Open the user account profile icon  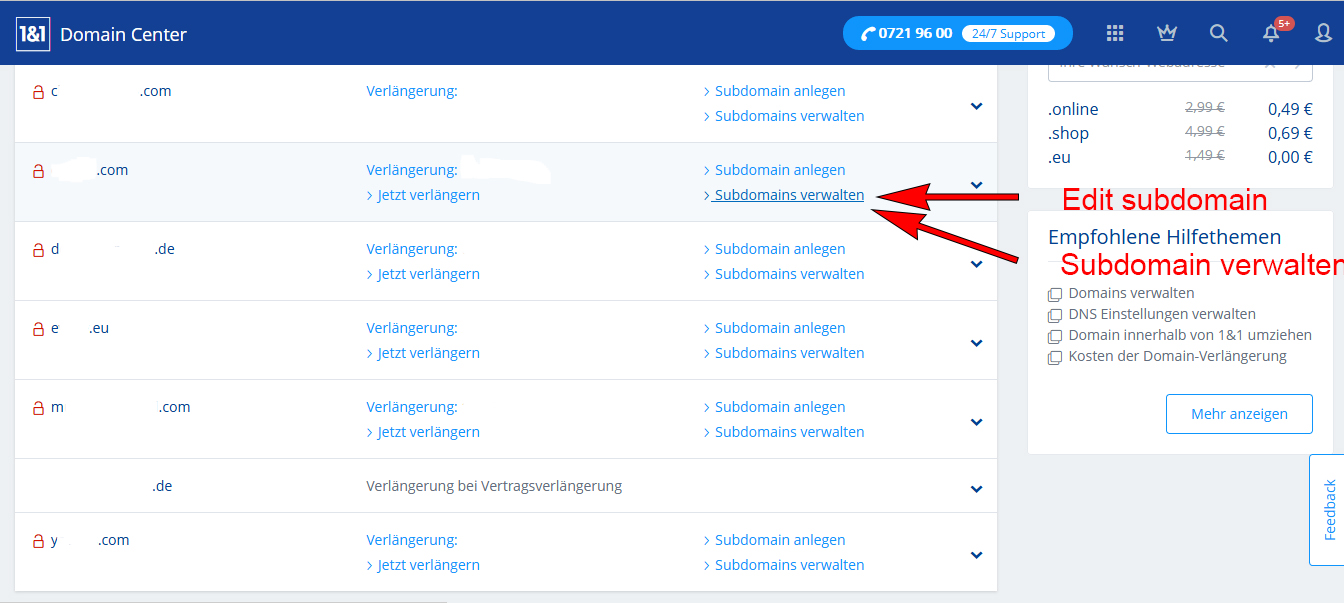pyautogui.click(x=1323, y=33)
